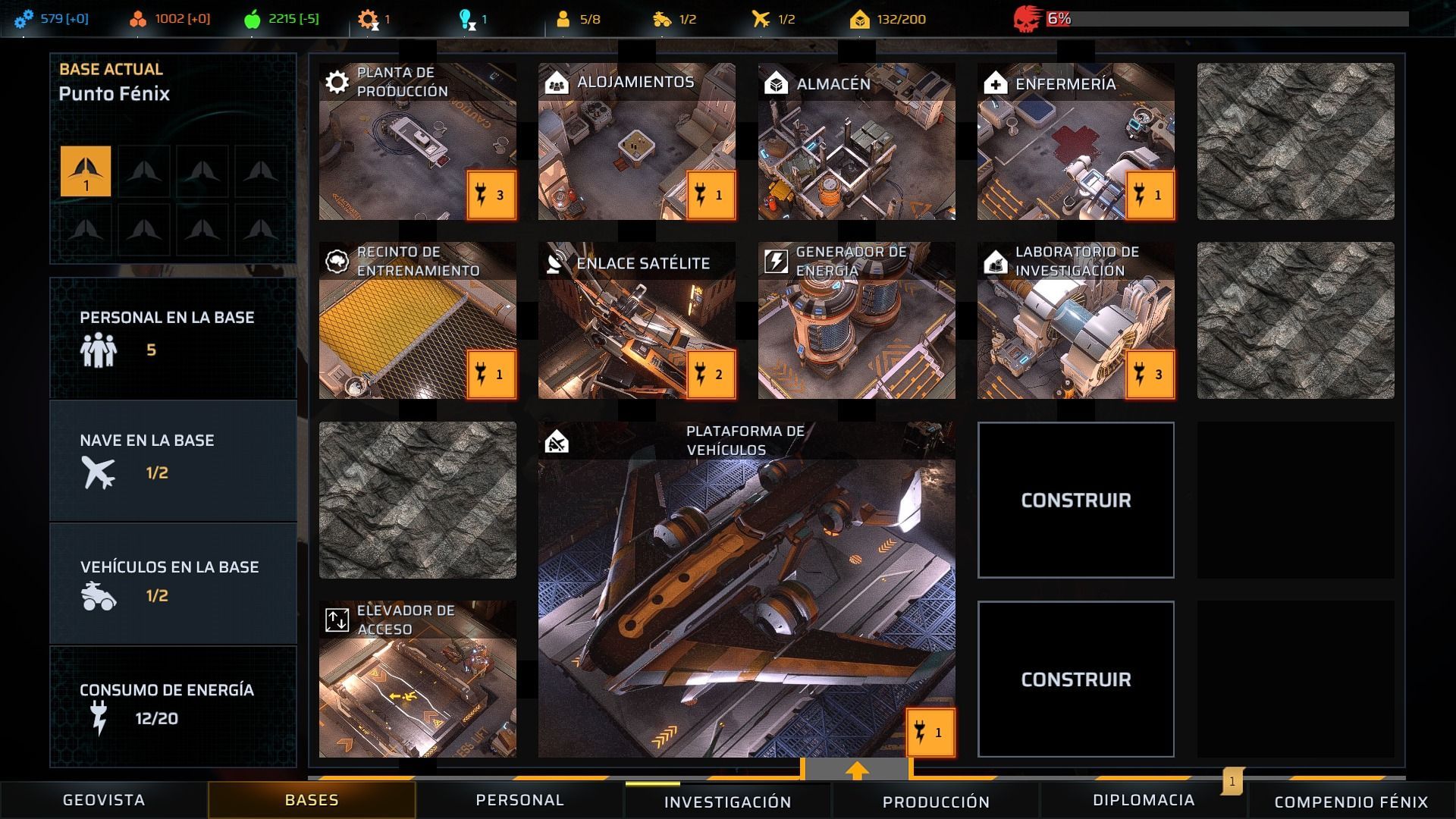Screen dimensions: 1456x819
Task: Click the red skull threat icon
Action: [x=1026, y=19]
